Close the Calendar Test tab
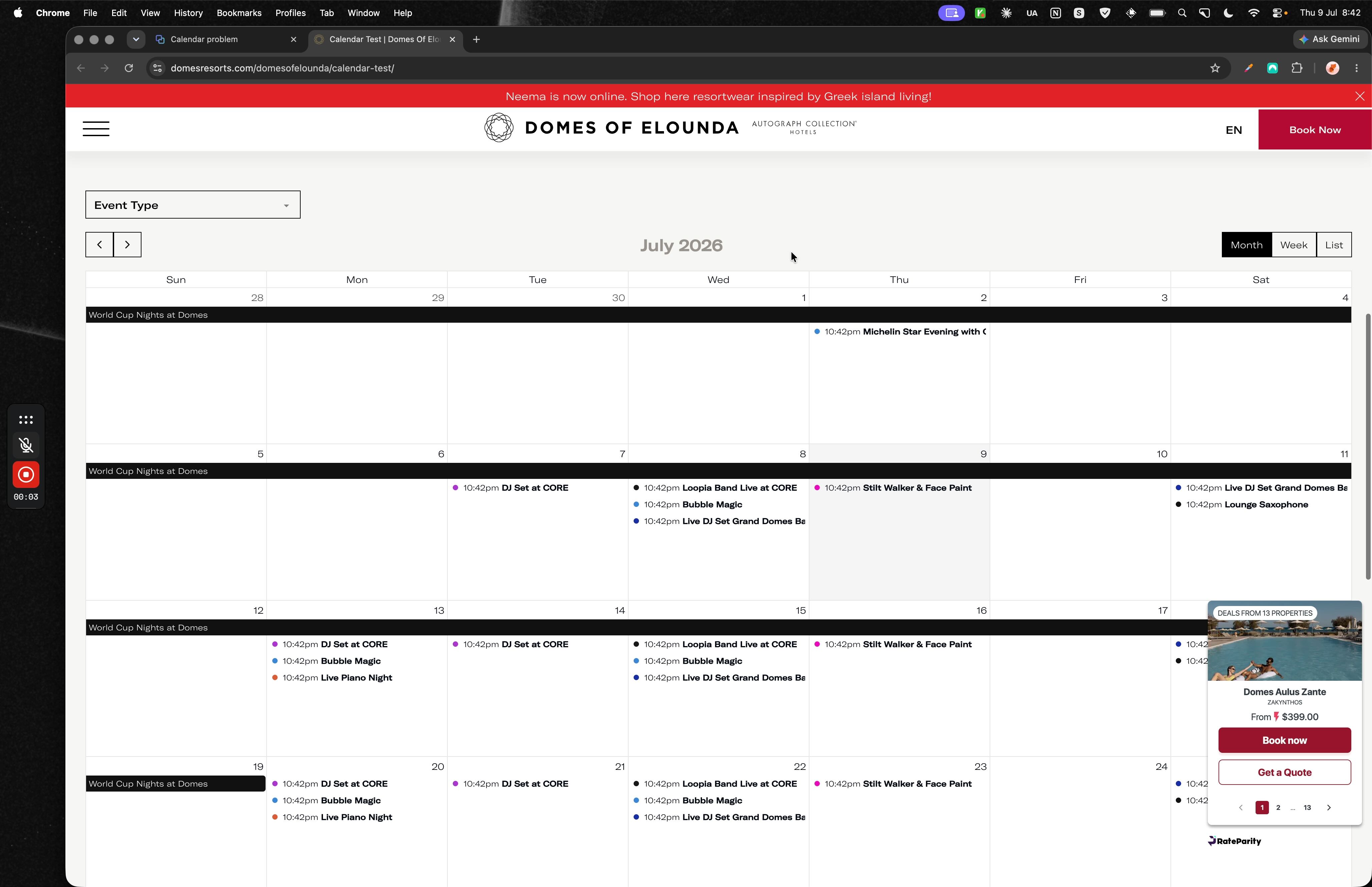 pyautogui.click(x=452, y=39)
